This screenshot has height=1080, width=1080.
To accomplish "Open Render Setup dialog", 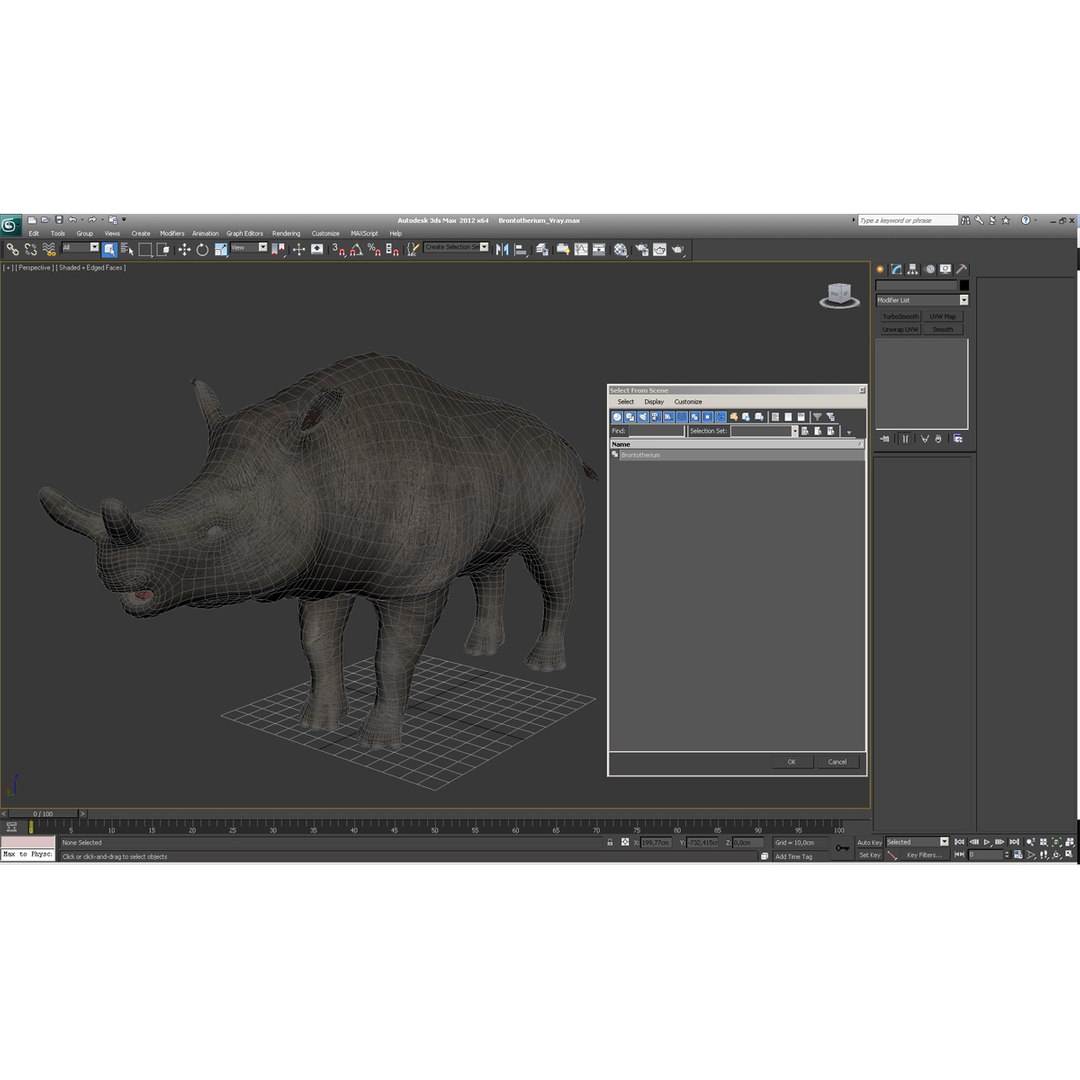I will point(641,249).
